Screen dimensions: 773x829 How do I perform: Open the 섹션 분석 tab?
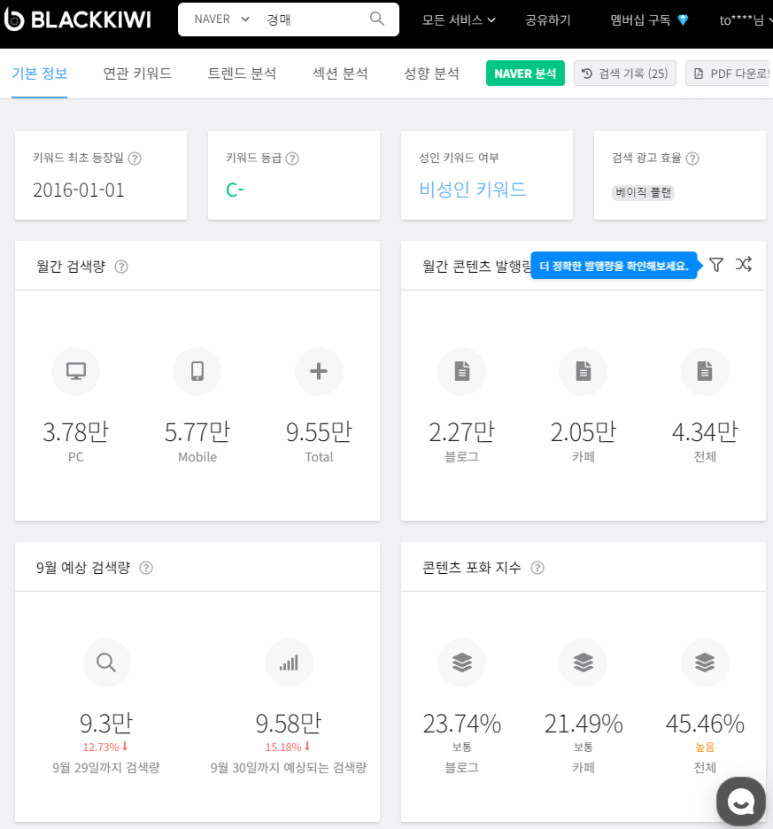[x=340, y=73]
